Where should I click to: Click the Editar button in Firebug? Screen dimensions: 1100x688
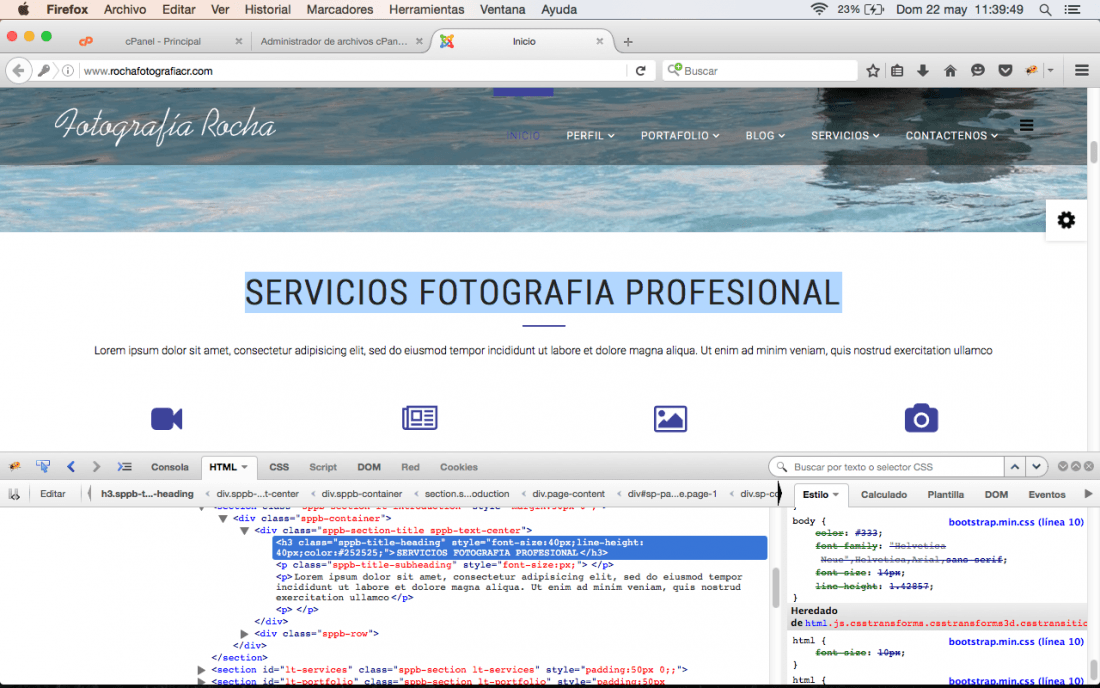pyautogui.click(x=53, y=494)
